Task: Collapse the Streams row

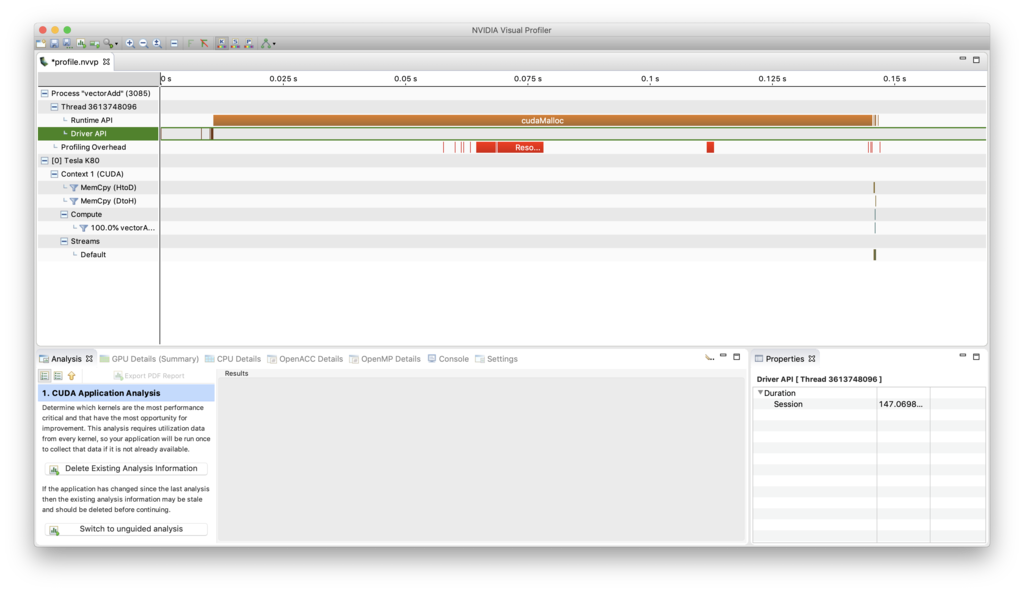Action: pyautogui.click(x=64, y=241)
